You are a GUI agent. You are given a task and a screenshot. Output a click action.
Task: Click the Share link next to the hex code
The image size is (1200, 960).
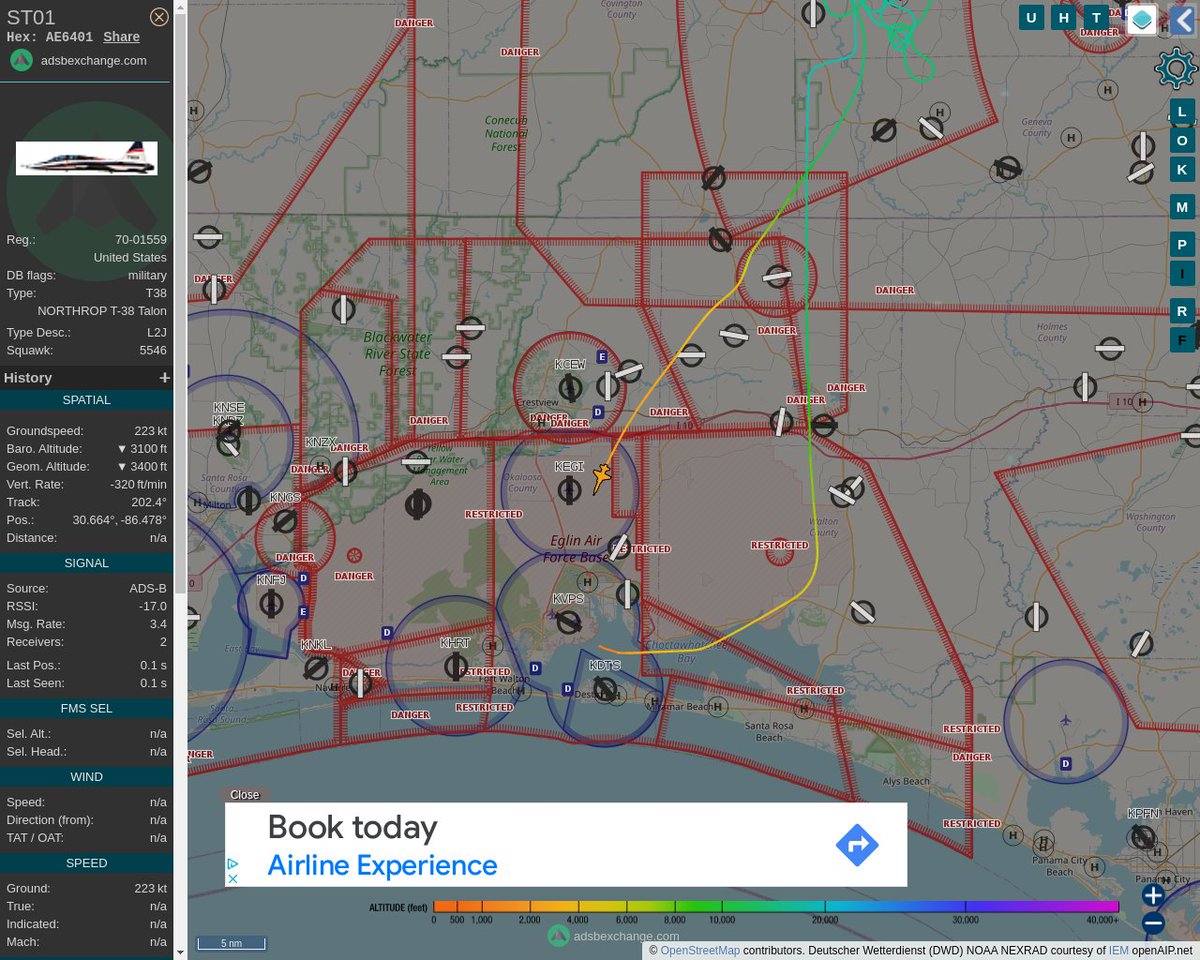click(x=121, y=37)
